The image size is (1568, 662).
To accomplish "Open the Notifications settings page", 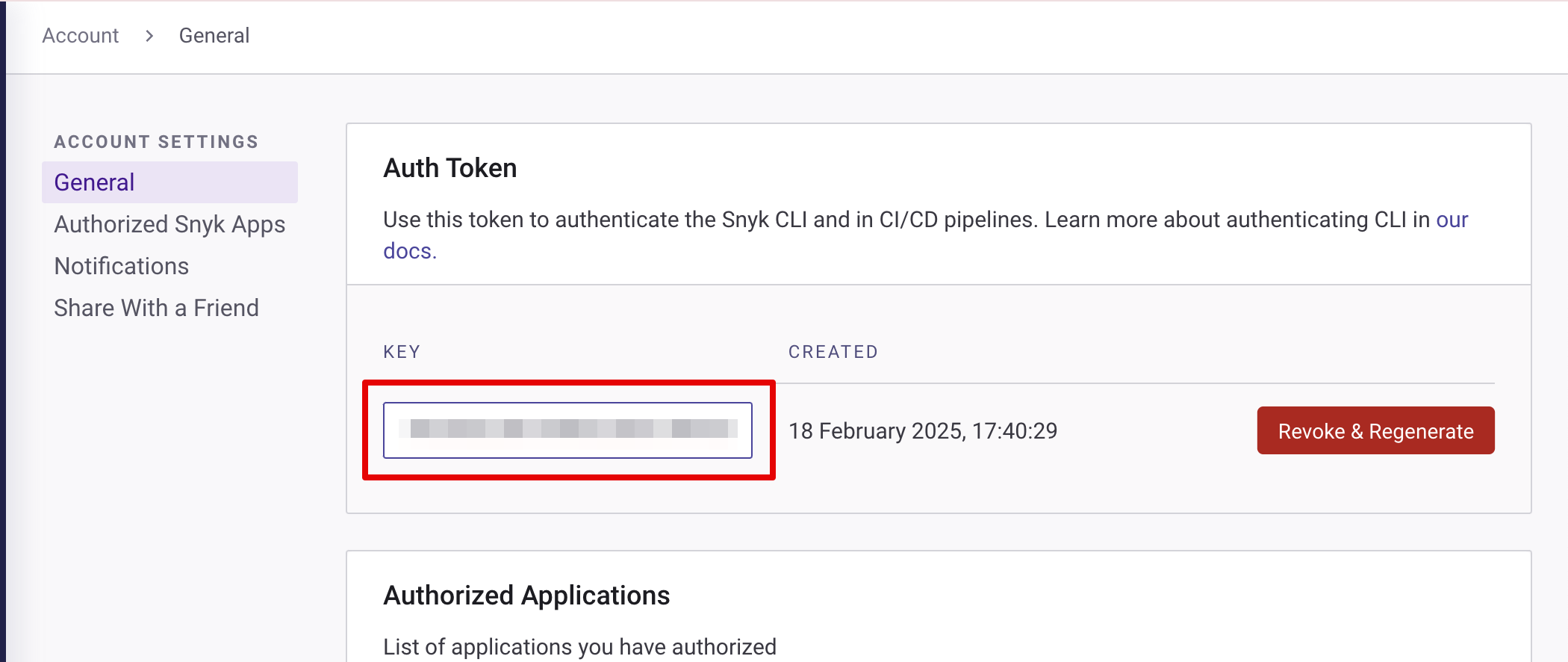I will point(122,266).
